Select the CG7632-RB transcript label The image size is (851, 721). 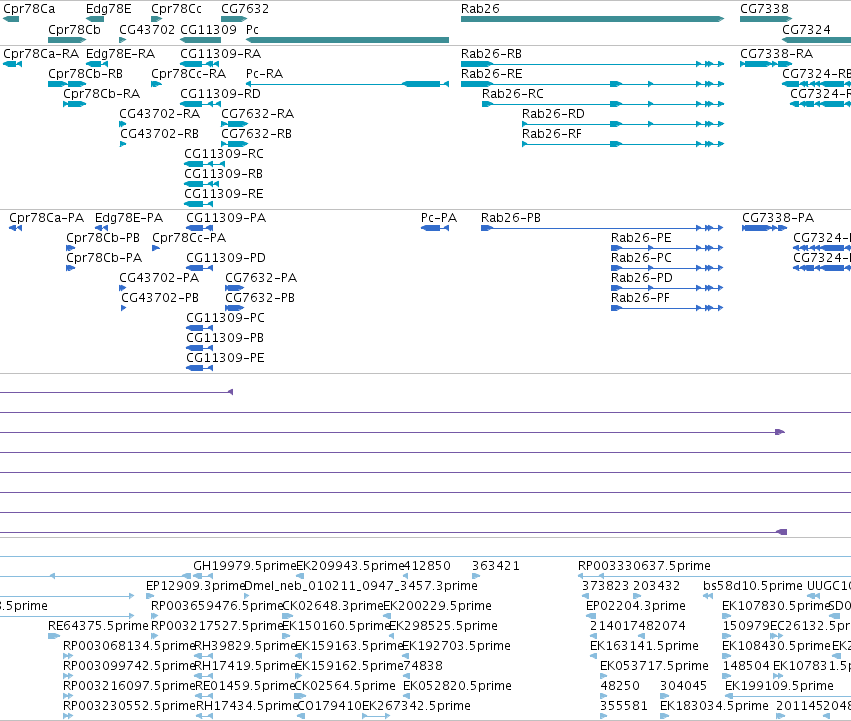tap(256, 134)
